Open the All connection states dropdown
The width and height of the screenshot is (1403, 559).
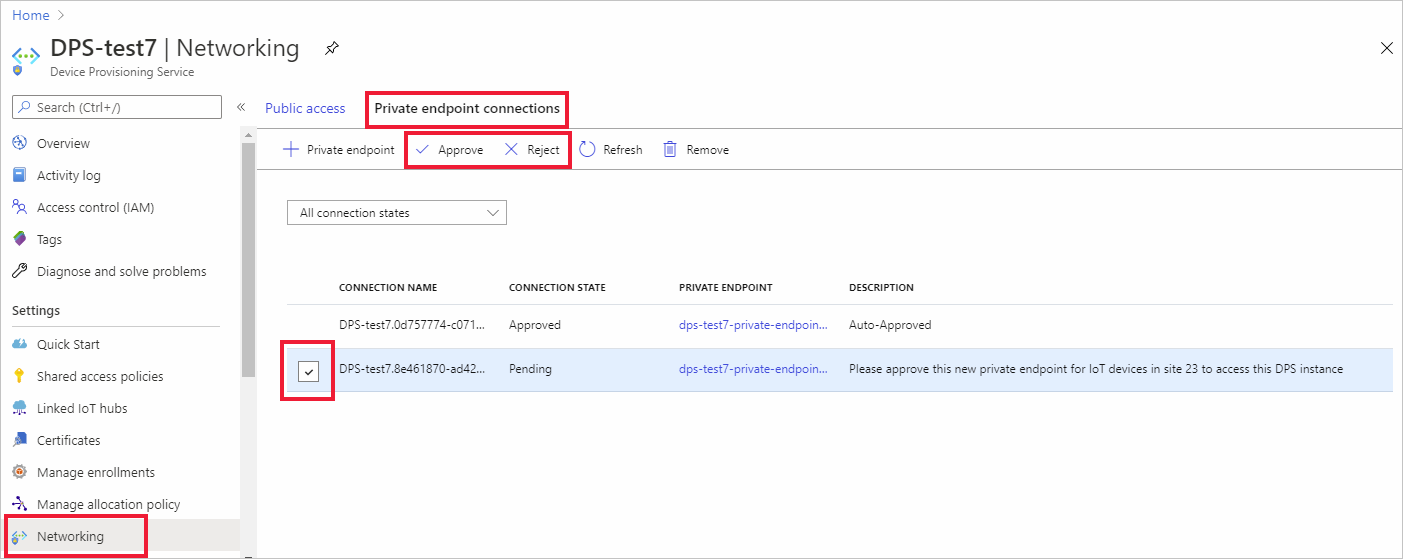point(396,212)
